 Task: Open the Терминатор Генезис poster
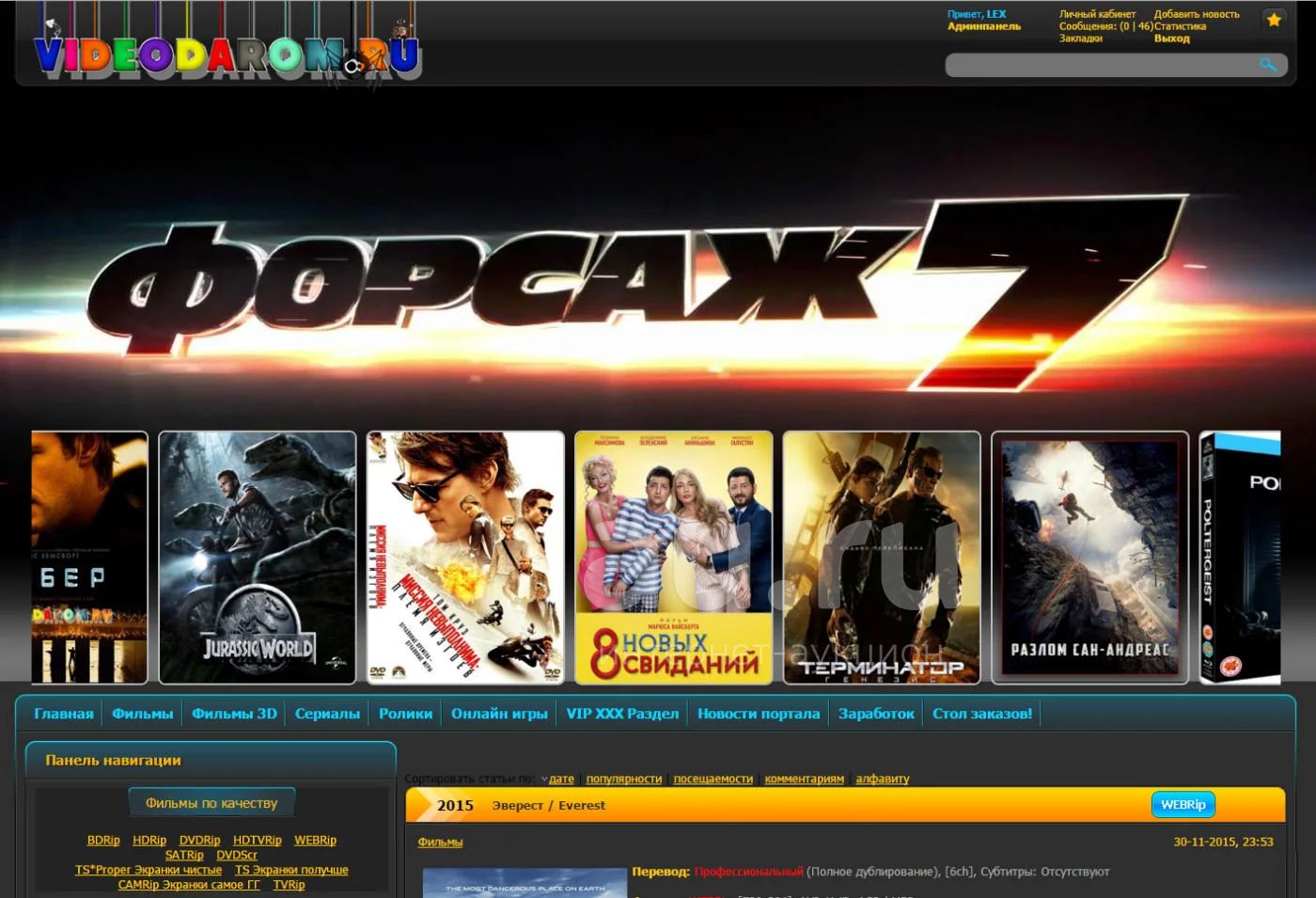pyautogui.click(x=882, y=558)
